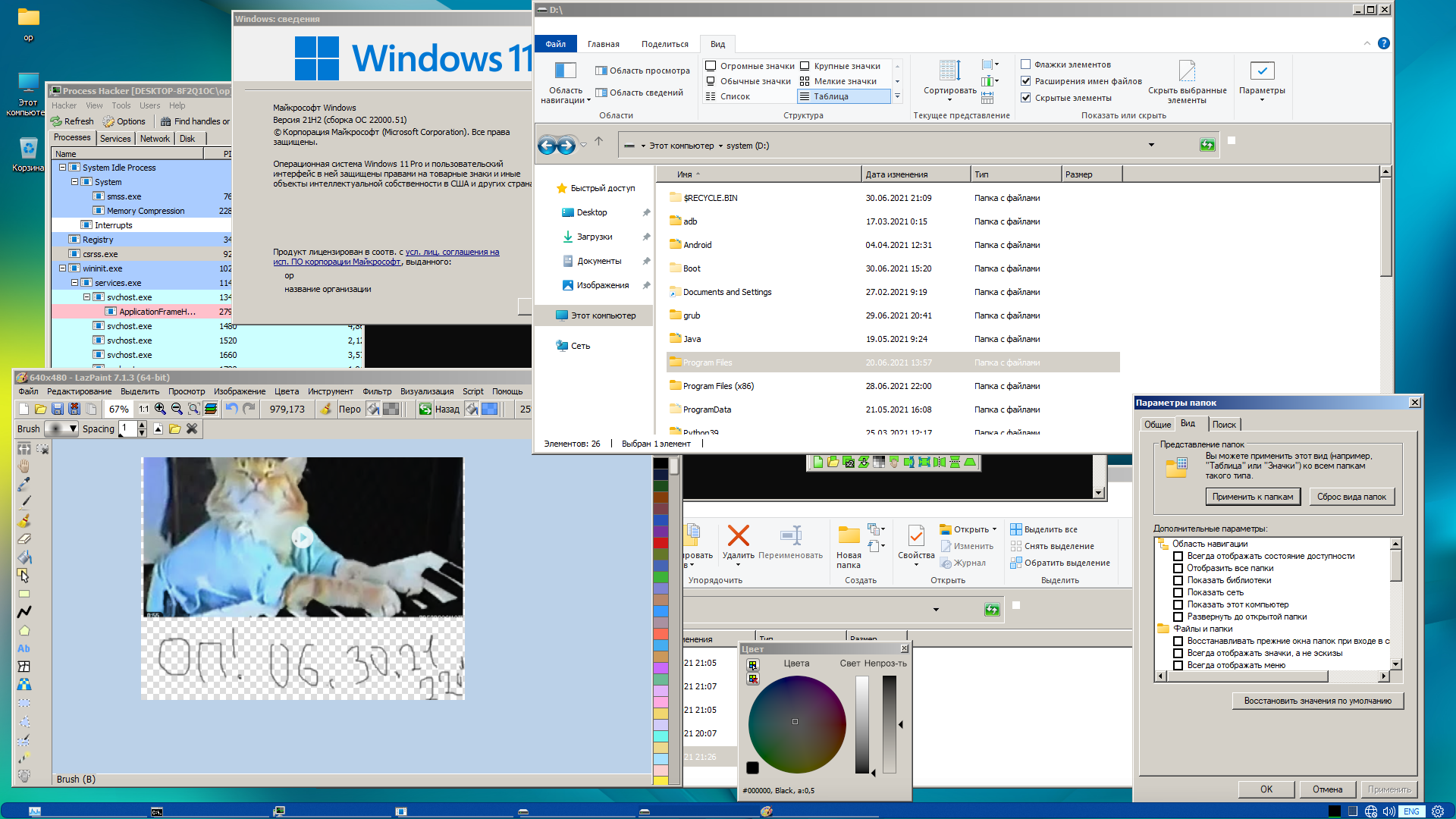1456x819 pixels.
Task: Click the new blank file icon in LazPaint
Action: click(x=24, y=409)
